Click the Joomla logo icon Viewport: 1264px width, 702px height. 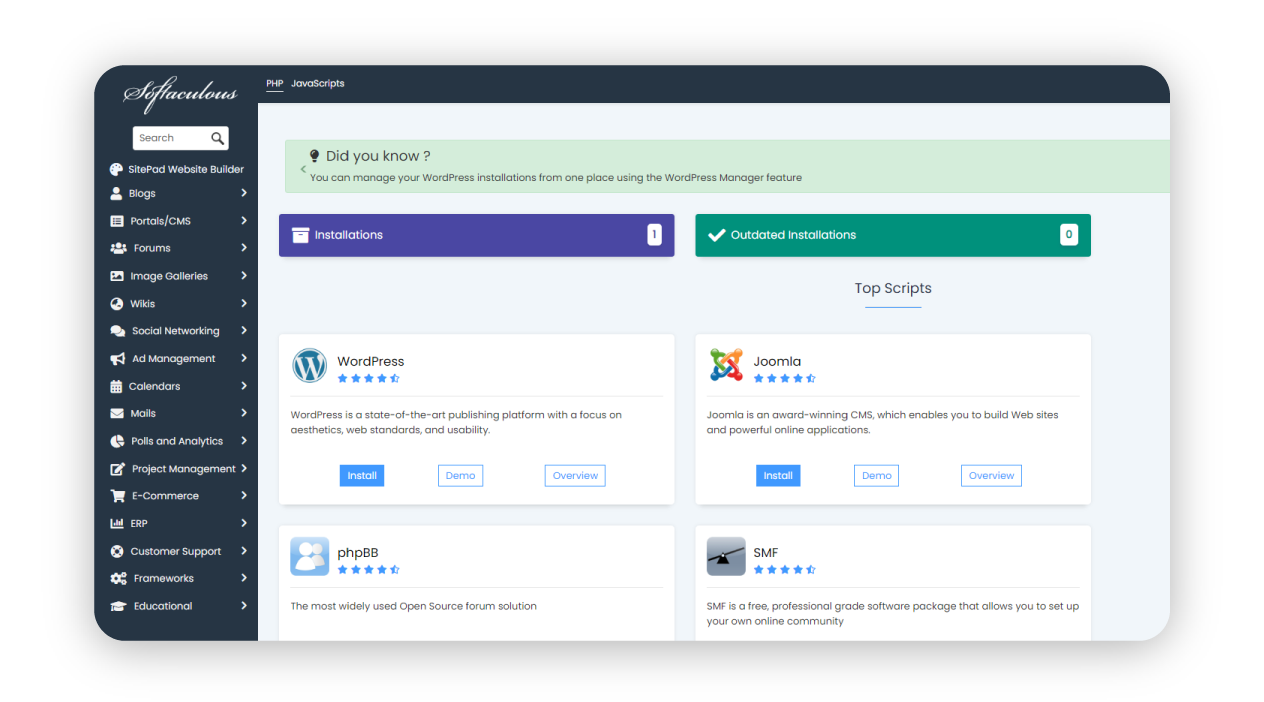tap(726, 366)
